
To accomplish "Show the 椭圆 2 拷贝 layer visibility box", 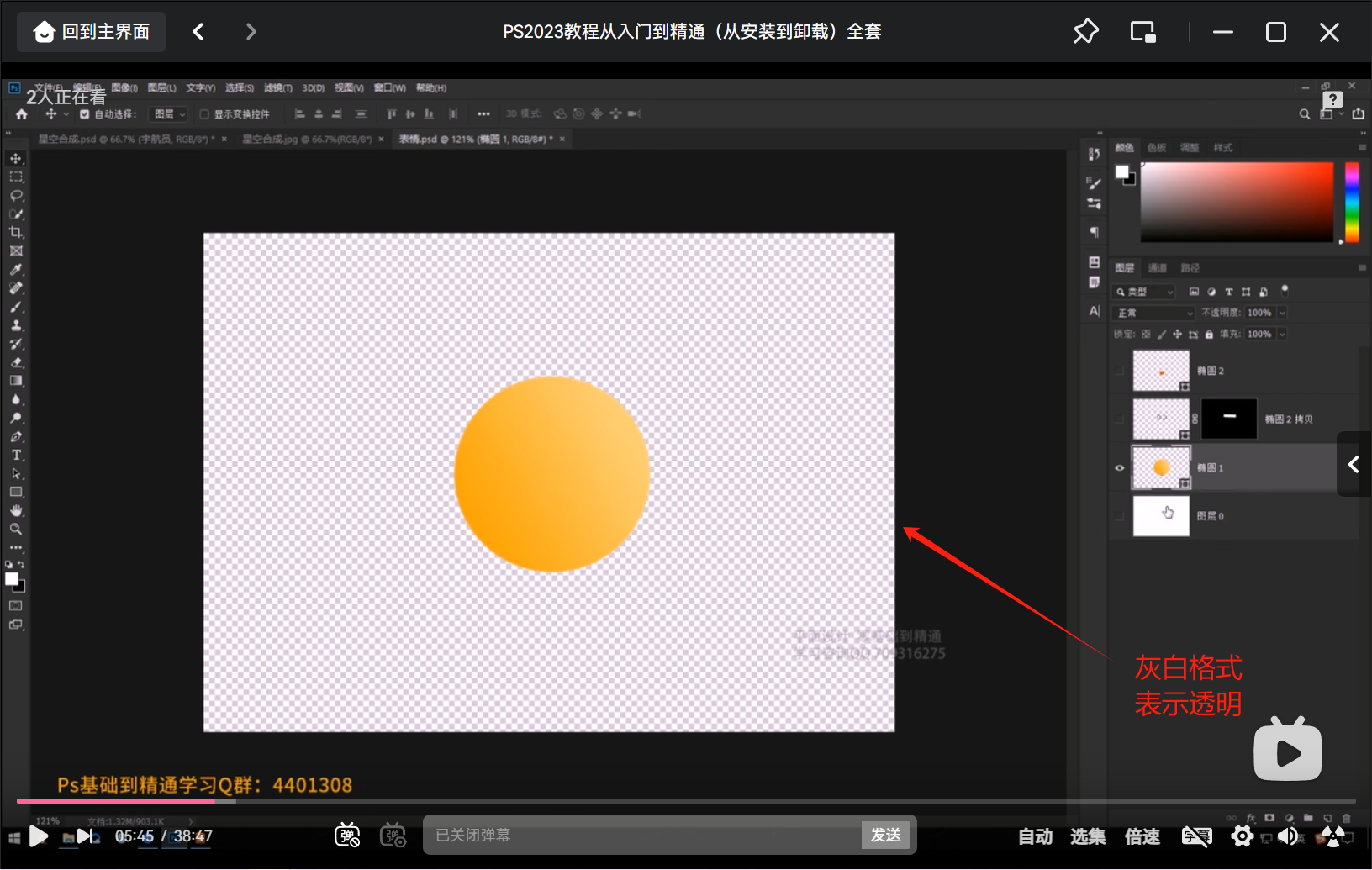I will (1119, 419).
